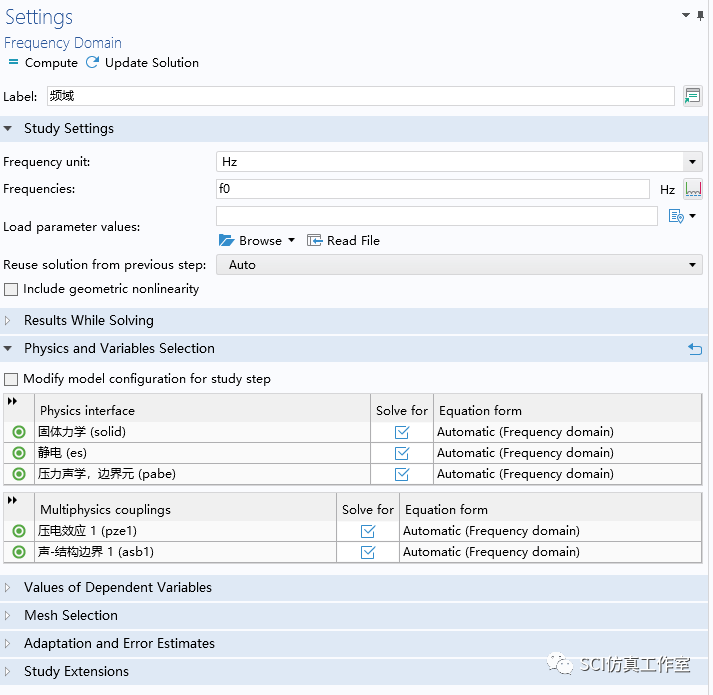This screenshot has width=713, height=695.
Task: Click status icon for 声-结构边界 1 (asb1)
Action: 19,552
